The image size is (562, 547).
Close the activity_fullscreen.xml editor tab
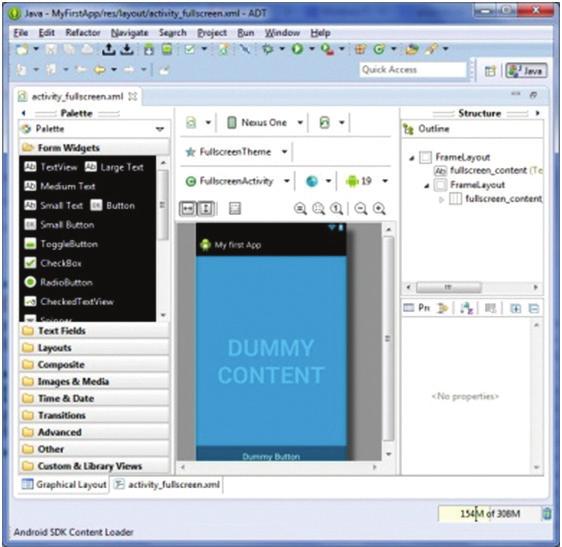(x=133, y=96)
